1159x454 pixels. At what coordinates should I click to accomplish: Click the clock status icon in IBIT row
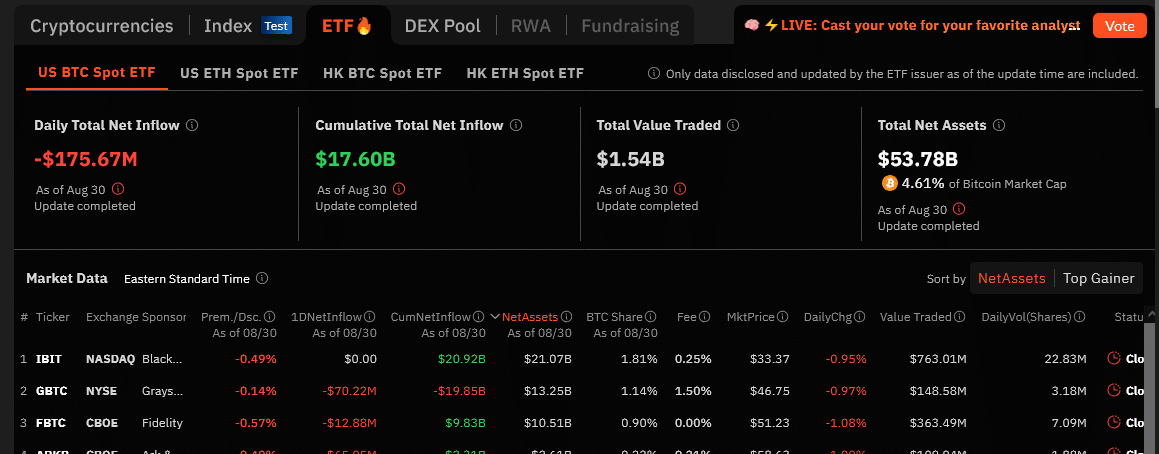(1114, 358)
